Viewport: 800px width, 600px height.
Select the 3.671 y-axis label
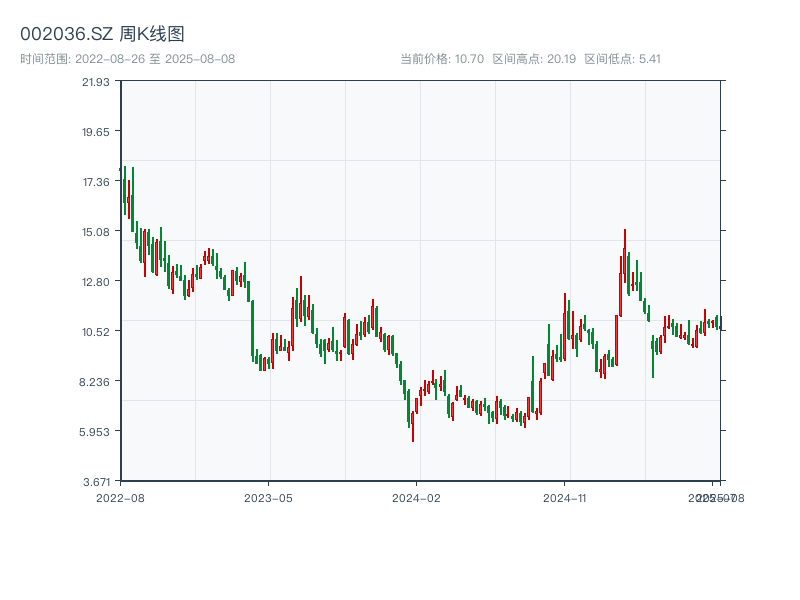[x=96, y=482]
